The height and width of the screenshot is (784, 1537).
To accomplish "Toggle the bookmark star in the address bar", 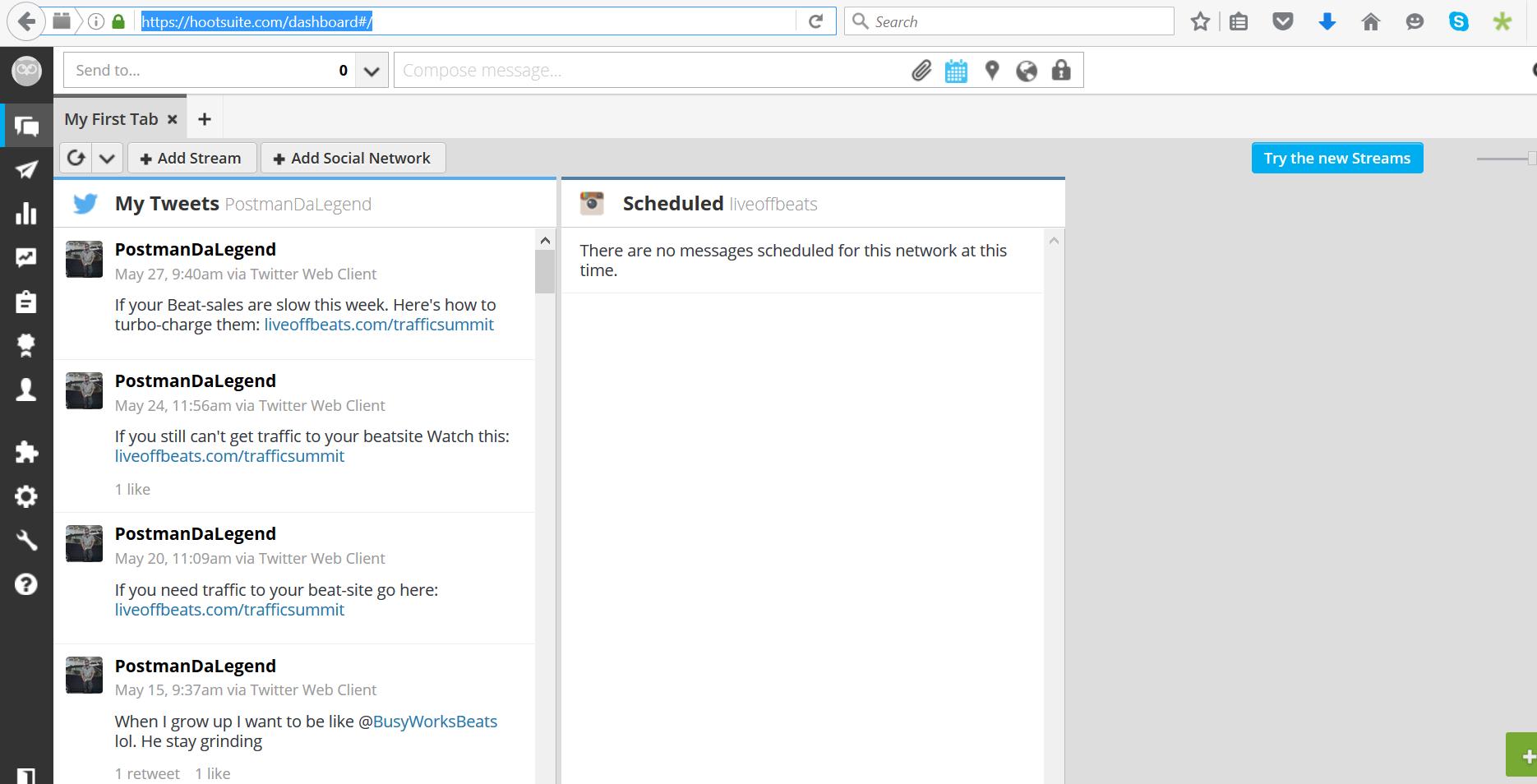I will [x=1199, y=21].
